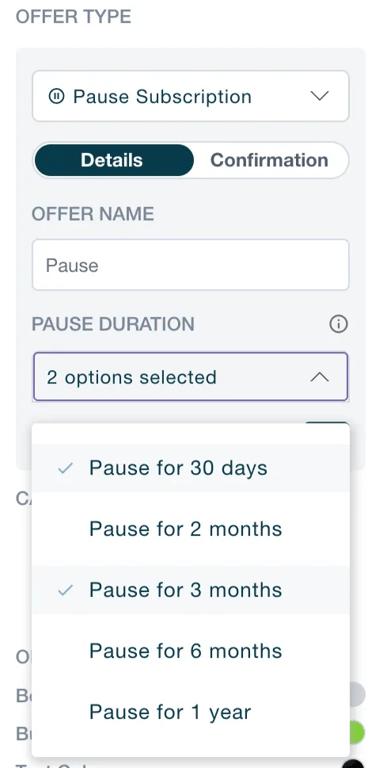Toggle the grey switch at the right edge
This screenshot has width=383, height=768.
click(x=358, y=695)
